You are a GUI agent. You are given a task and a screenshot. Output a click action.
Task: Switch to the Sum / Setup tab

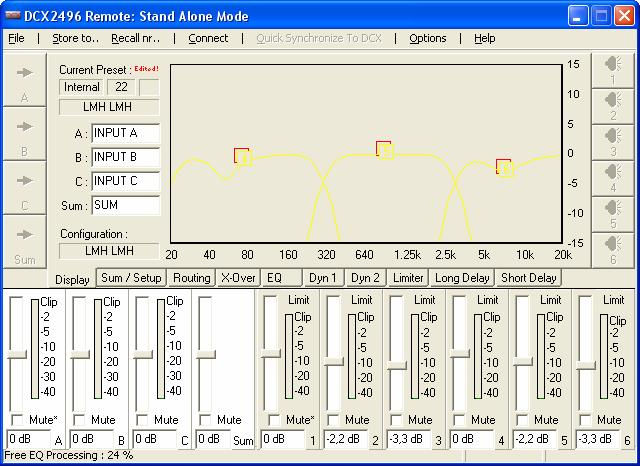click(x=131, y=278)
